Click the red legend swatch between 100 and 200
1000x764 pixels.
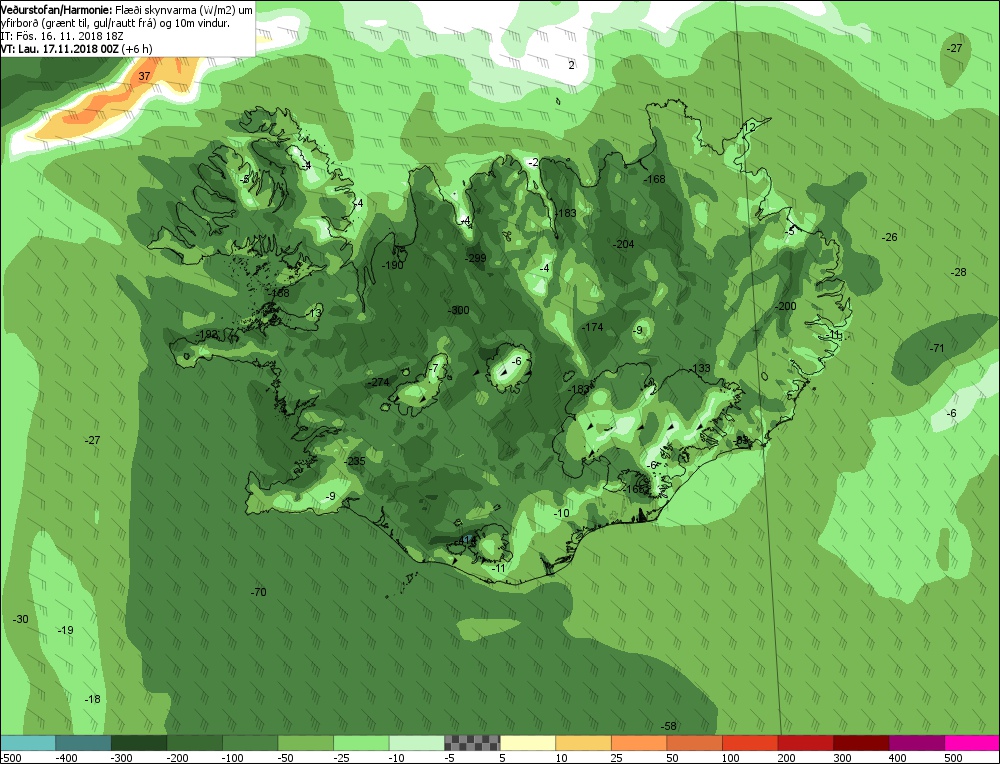(749, 743)
